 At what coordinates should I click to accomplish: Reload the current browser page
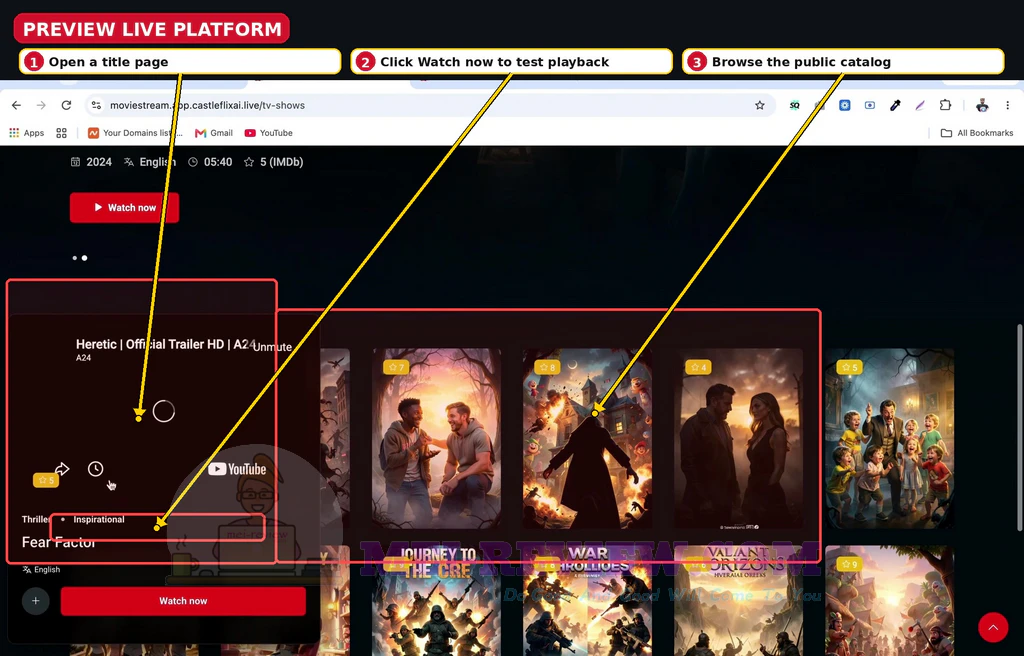(66, 105)
